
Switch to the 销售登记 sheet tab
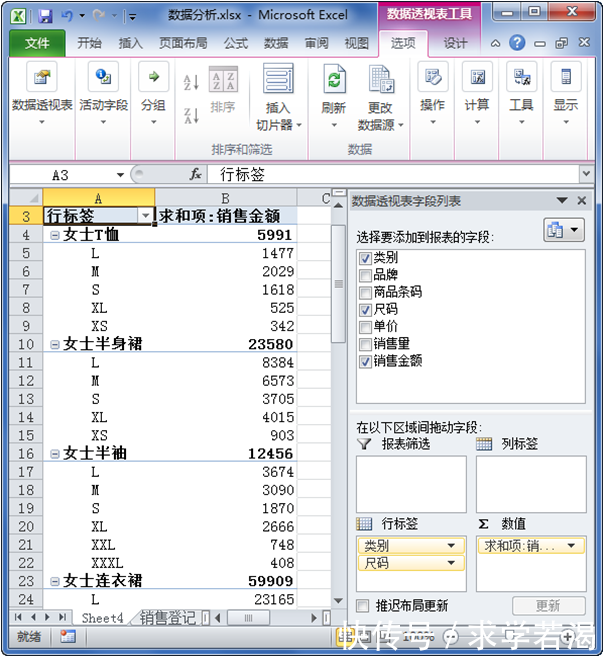tap(167, 618)
